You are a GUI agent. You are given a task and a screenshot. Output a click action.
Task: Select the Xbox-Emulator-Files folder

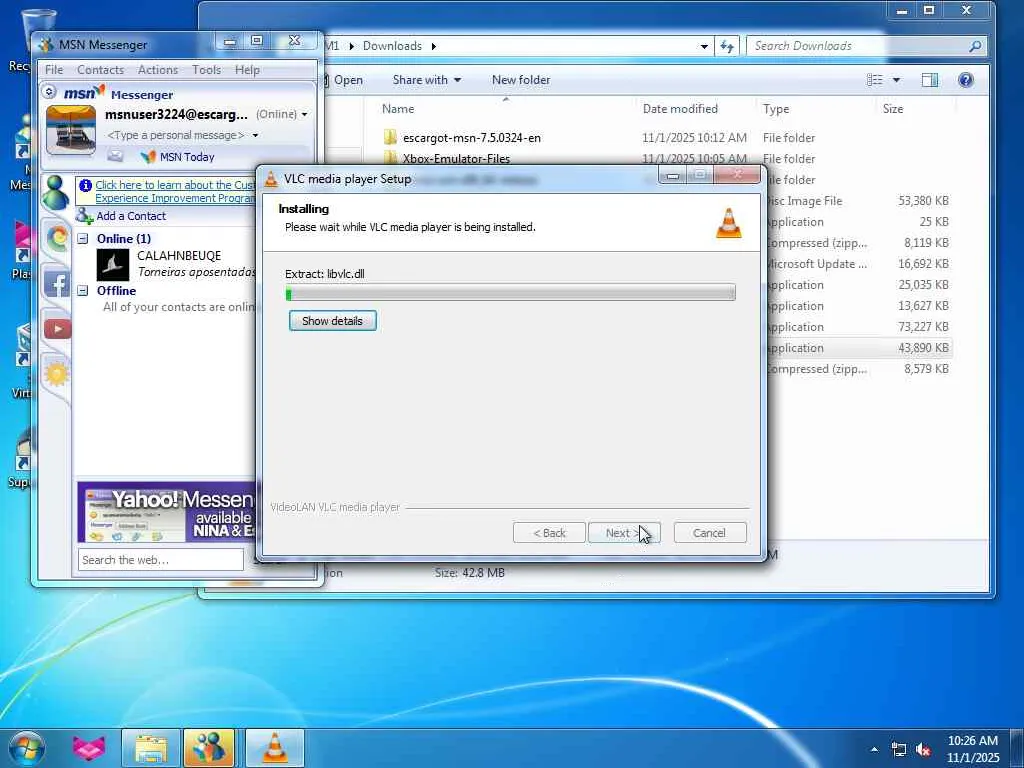(x=456, y=158)
